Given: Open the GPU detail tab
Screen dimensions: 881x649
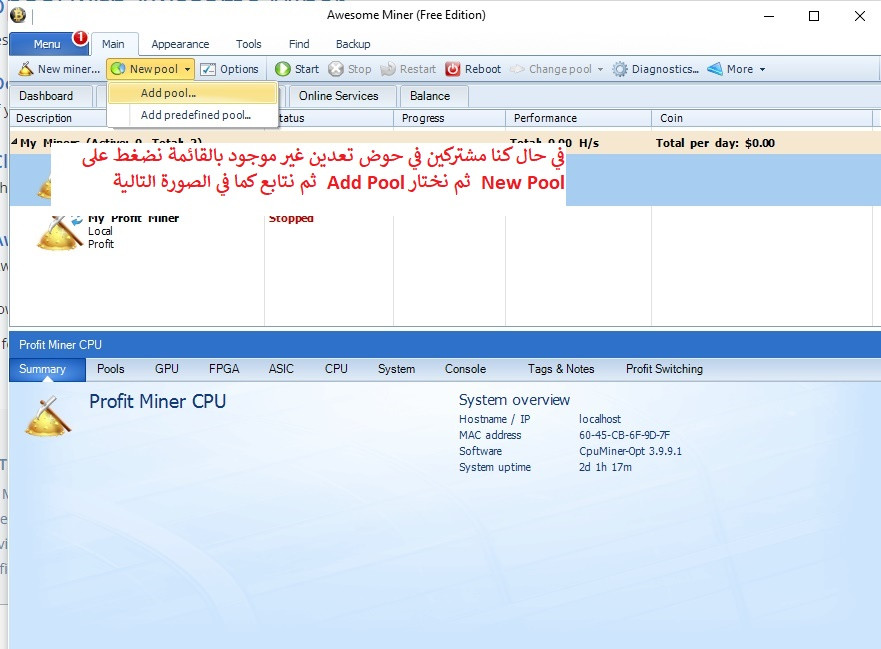Looking at the screenshot, I should tap(167, 369).
